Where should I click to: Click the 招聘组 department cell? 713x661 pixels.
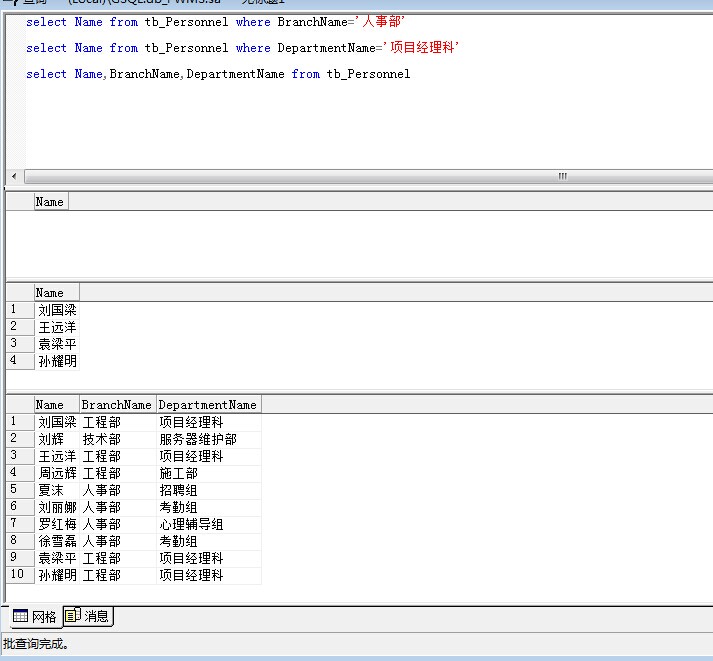[209, 490]
